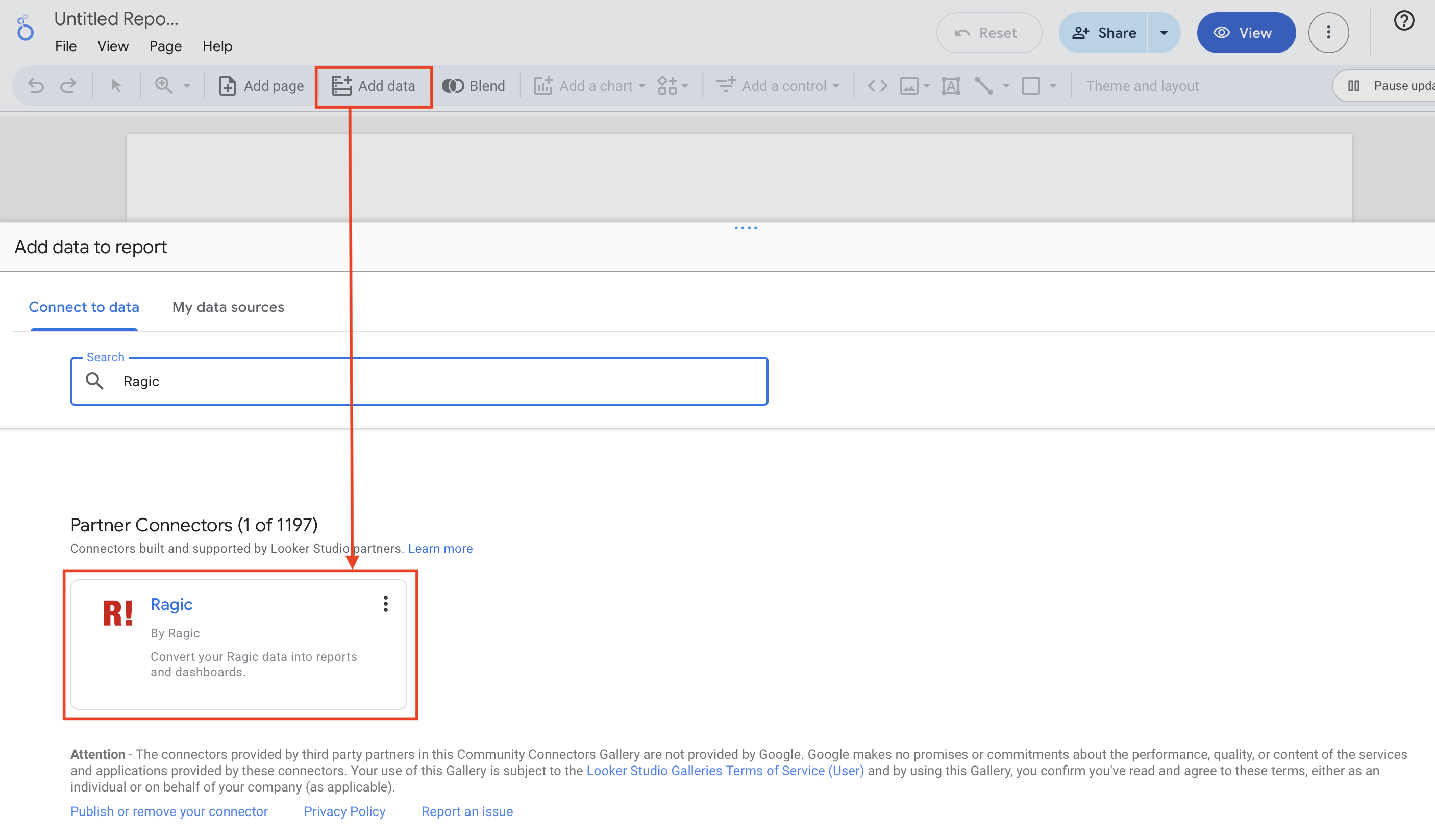Click the redo arrow icon

coord(68,86)
